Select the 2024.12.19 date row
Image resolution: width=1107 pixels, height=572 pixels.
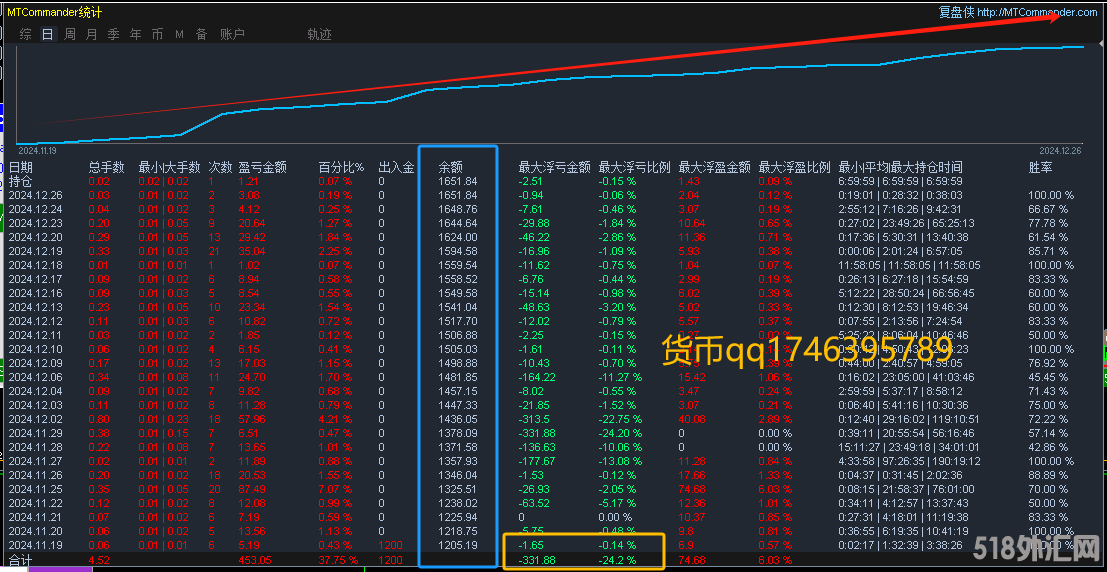pyautogui.click(x=36, y=251)
